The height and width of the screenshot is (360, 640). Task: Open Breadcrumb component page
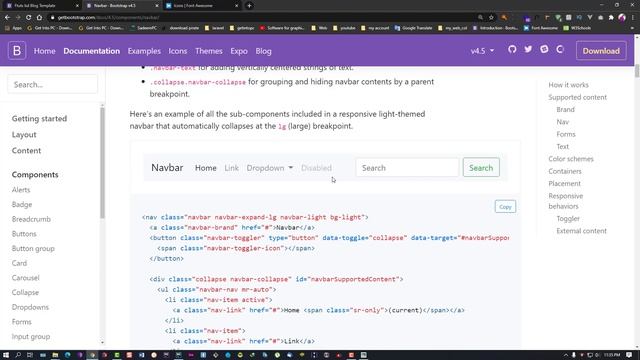tap(31, 219)
